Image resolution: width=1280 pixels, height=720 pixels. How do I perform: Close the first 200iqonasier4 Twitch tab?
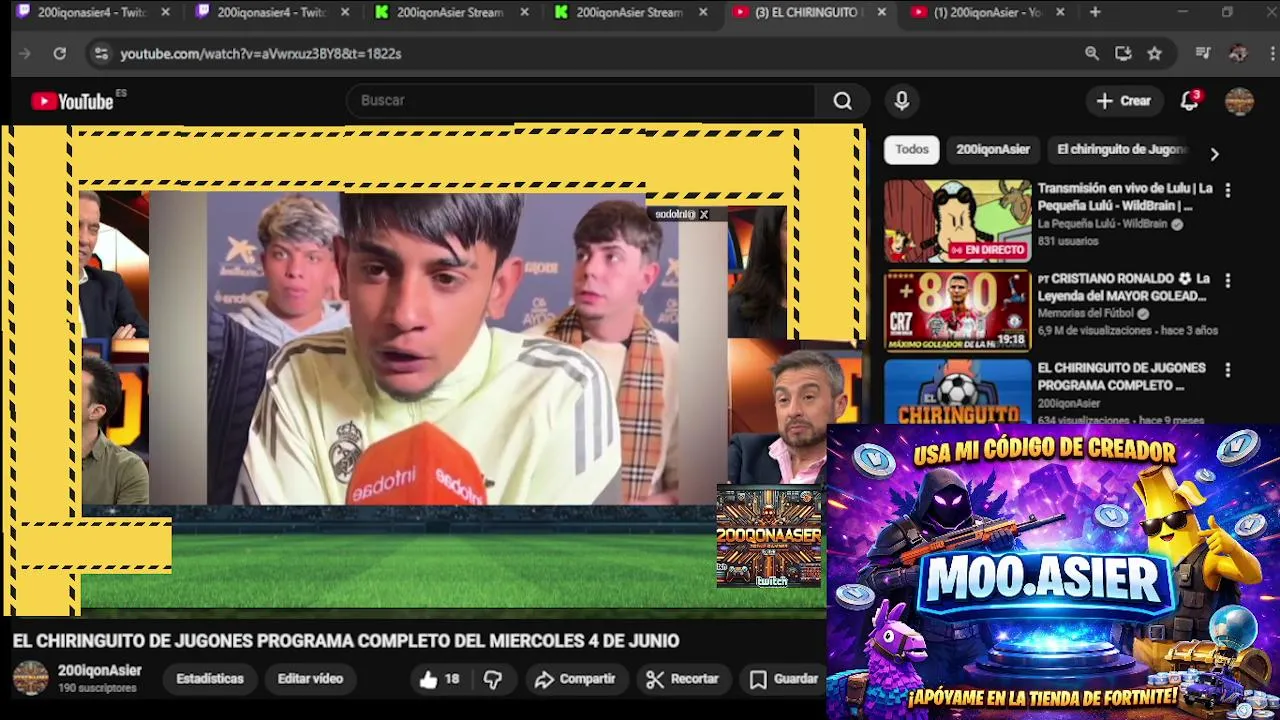click(165, 12)
